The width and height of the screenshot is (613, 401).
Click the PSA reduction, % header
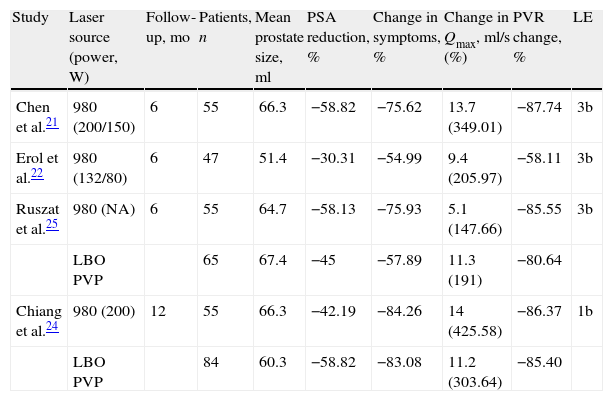(x=335, y=38)
